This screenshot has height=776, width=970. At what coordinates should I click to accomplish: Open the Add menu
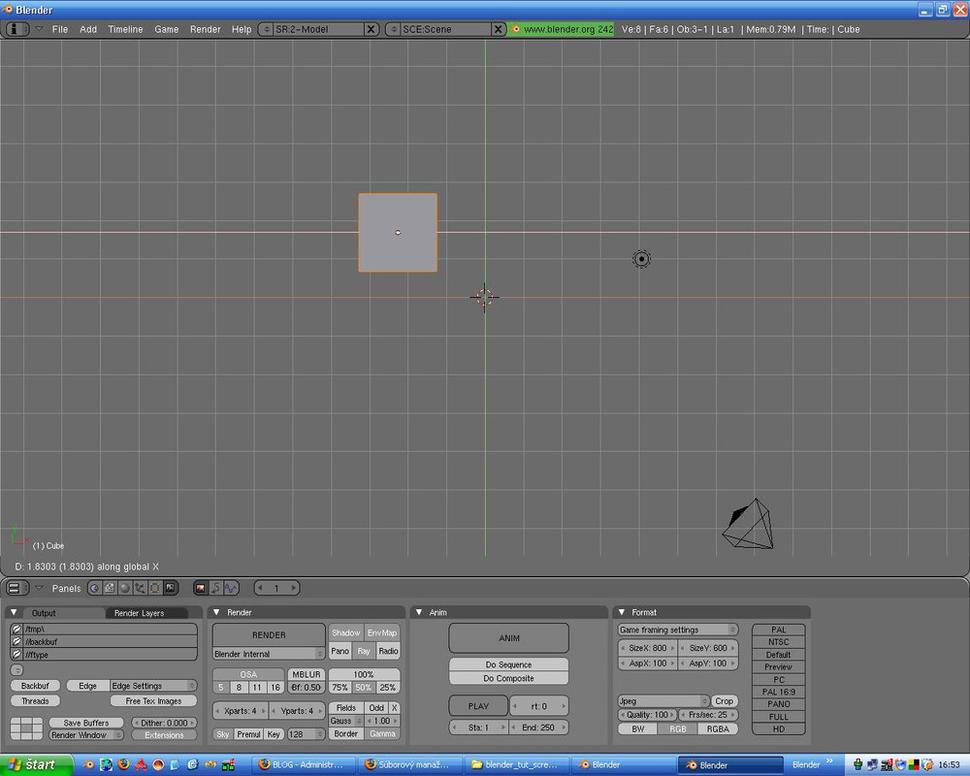tap(88, 29)
